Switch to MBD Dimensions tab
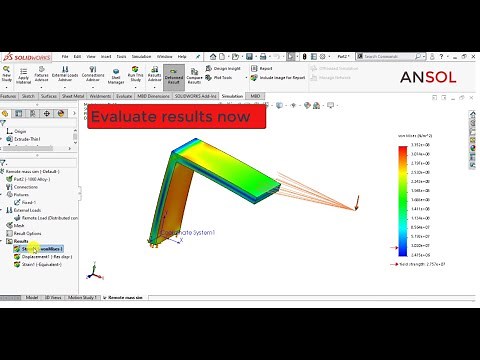Image resolution: width=480 pixels, height=360 pixels. 153,96
